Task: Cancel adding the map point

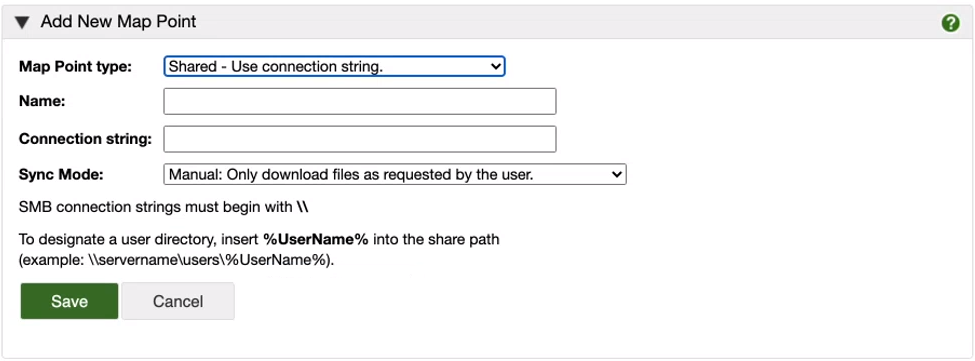Action: (178, 301)
